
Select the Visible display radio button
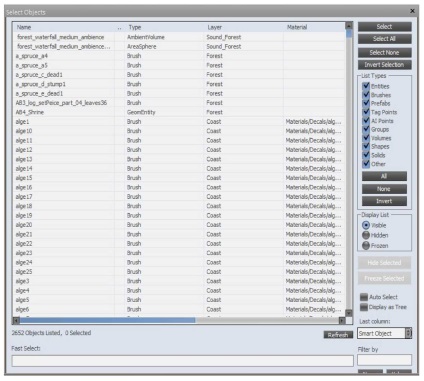pyautogui.click(x=366, y=225)
